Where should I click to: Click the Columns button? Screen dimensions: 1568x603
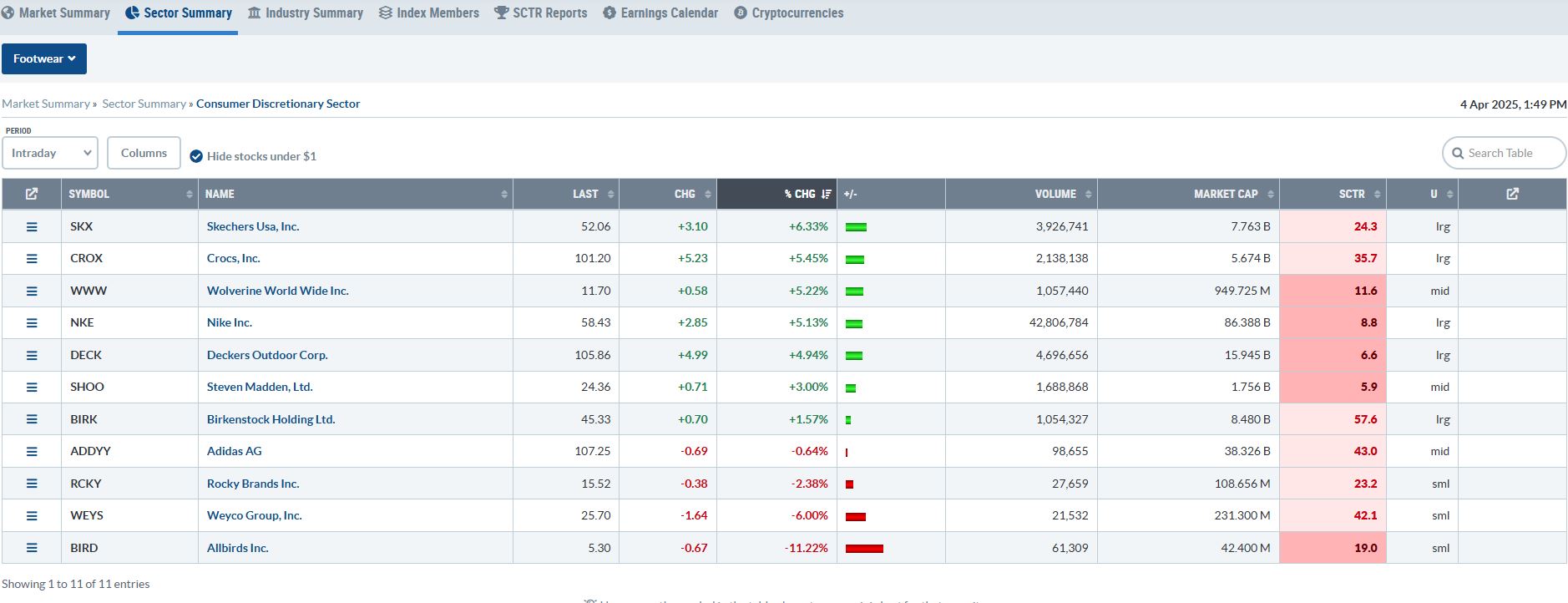pos(144,154)
